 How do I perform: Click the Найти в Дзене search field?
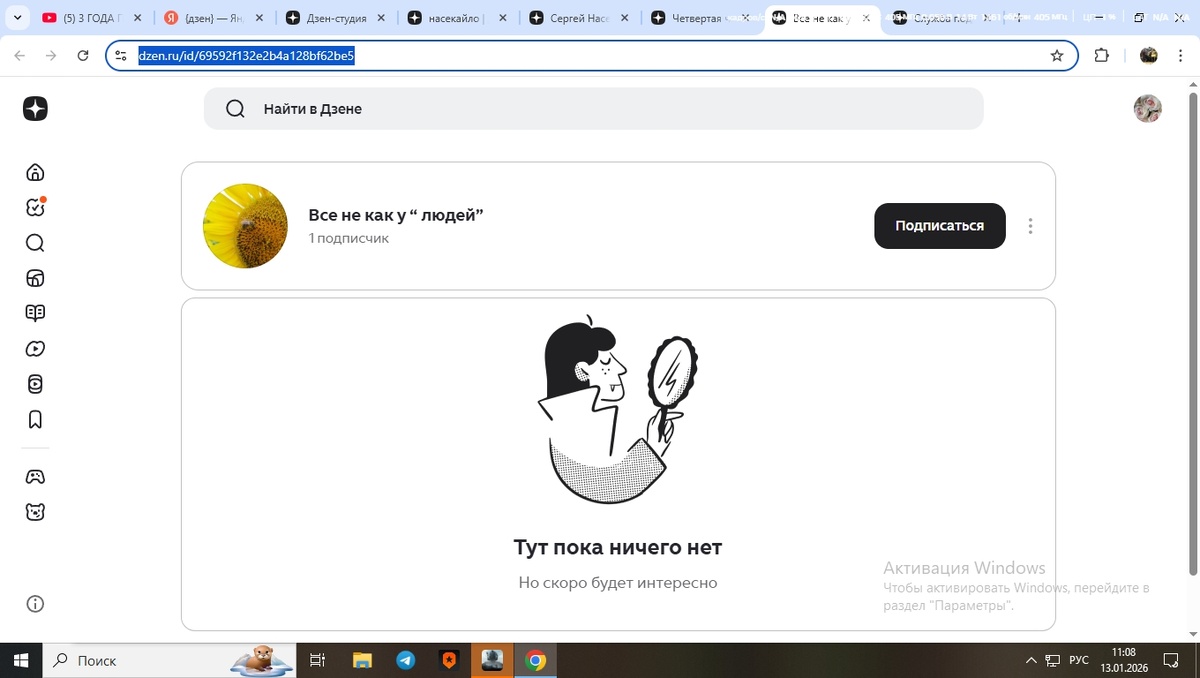[593, 109]
